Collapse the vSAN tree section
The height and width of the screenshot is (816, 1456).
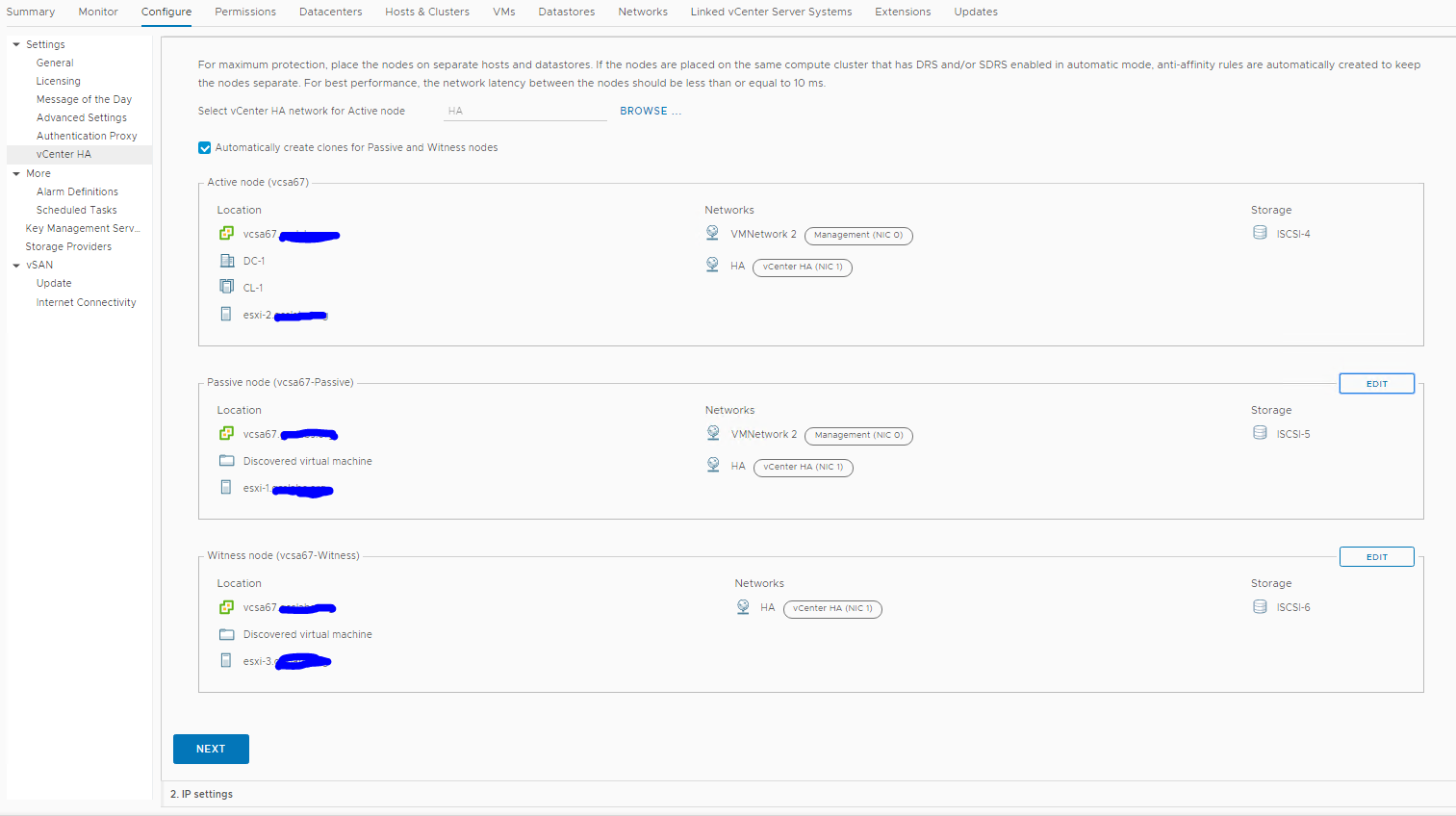click(x=16, y=266)
